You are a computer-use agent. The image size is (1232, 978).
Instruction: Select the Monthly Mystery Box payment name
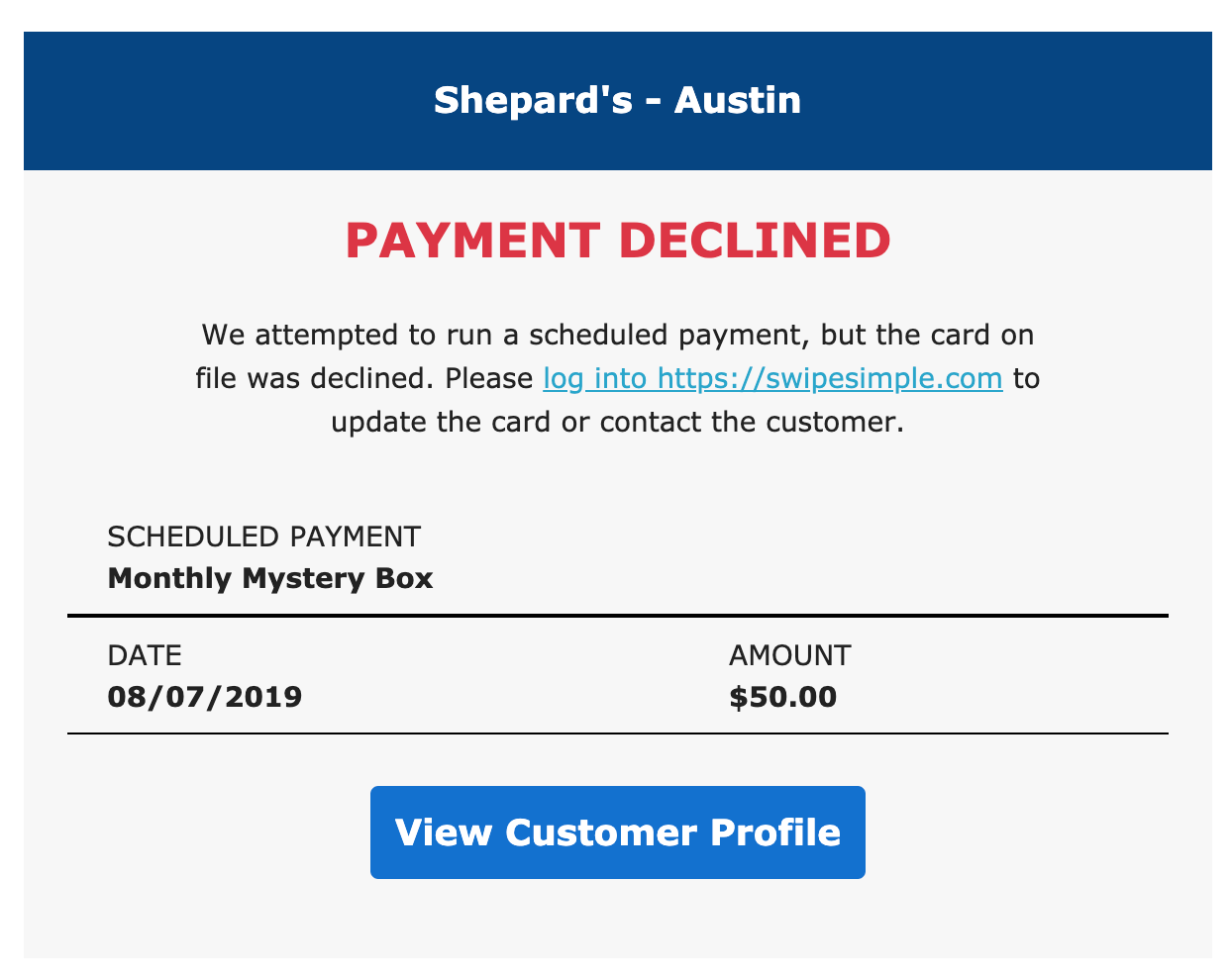(x=270, y=578)
